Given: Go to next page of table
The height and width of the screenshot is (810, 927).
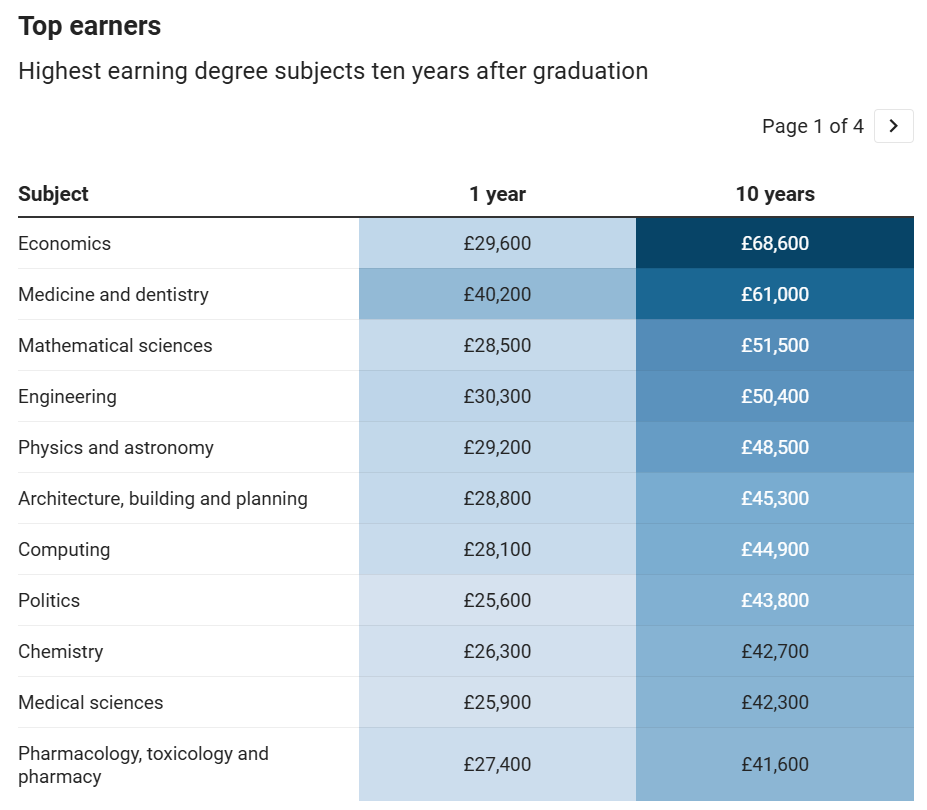Looking at the screenshot, I should click(893, 126).
